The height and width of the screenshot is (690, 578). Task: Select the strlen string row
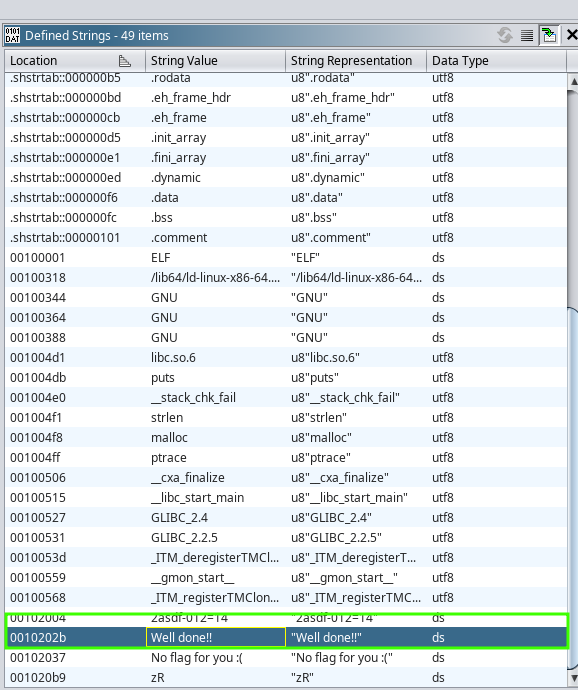click(286, 418)
